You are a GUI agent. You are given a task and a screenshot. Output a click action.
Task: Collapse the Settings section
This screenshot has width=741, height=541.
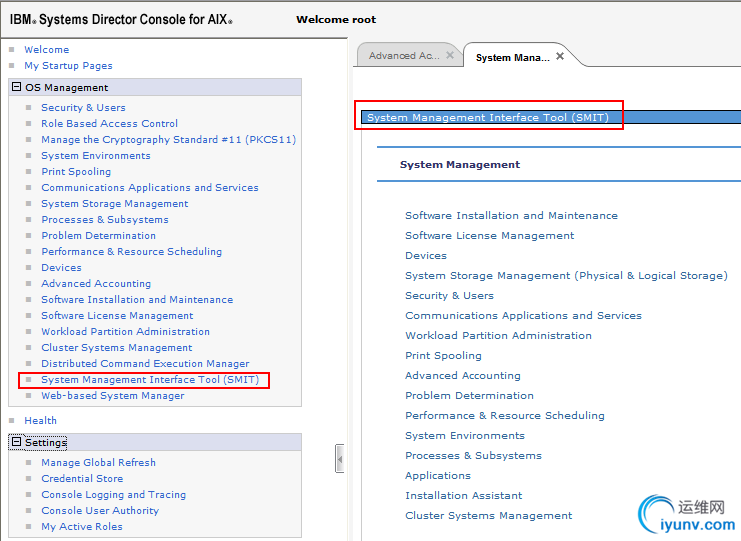click(x=17, y=442)
